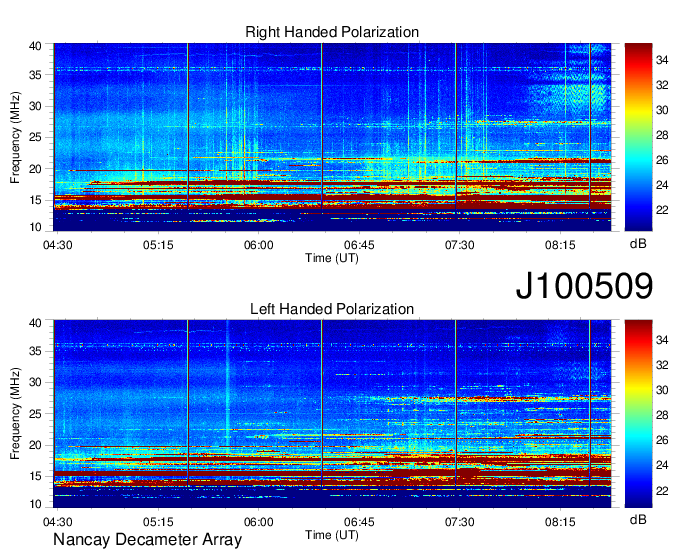The height and width of the screenshot is (552, 680).
Task: Click the 26 dB label on top colorbar
Action: [x=662, y=160]
